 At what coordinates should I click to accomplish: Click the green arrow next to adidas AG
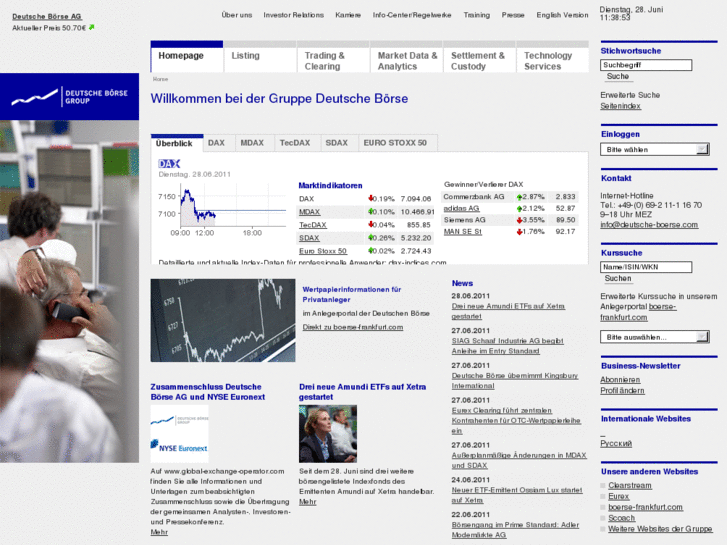pyautogui.click(x=519, y=209)
